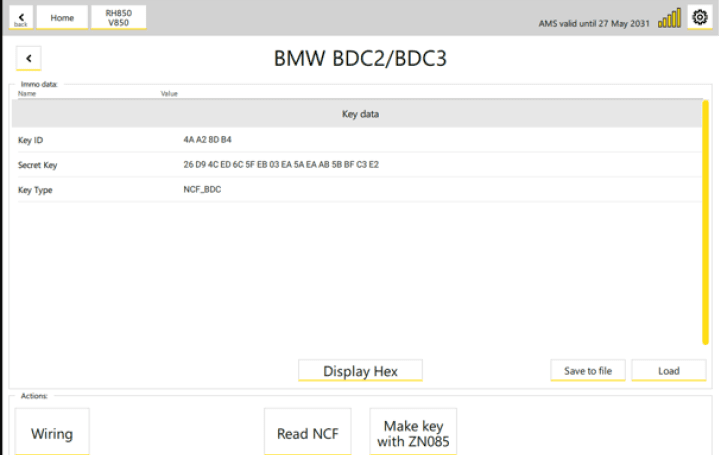Open the Wiring action

[x=52, y=432]
